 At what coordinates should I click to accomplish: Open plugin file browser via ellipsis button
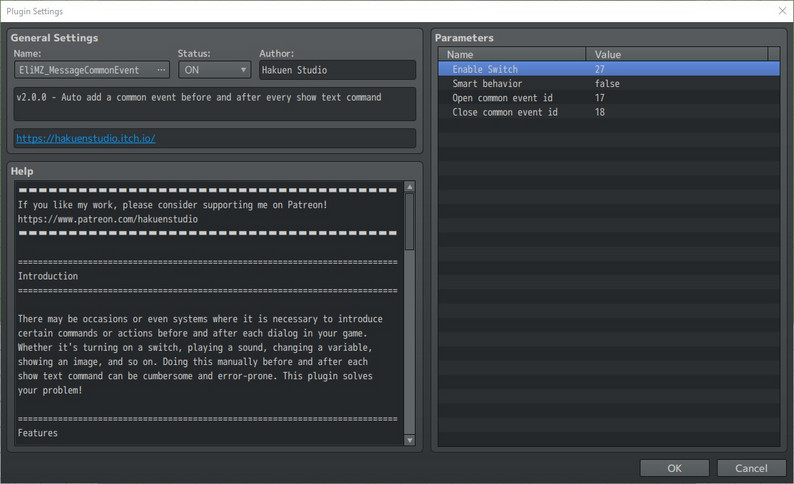click(161, 70)
